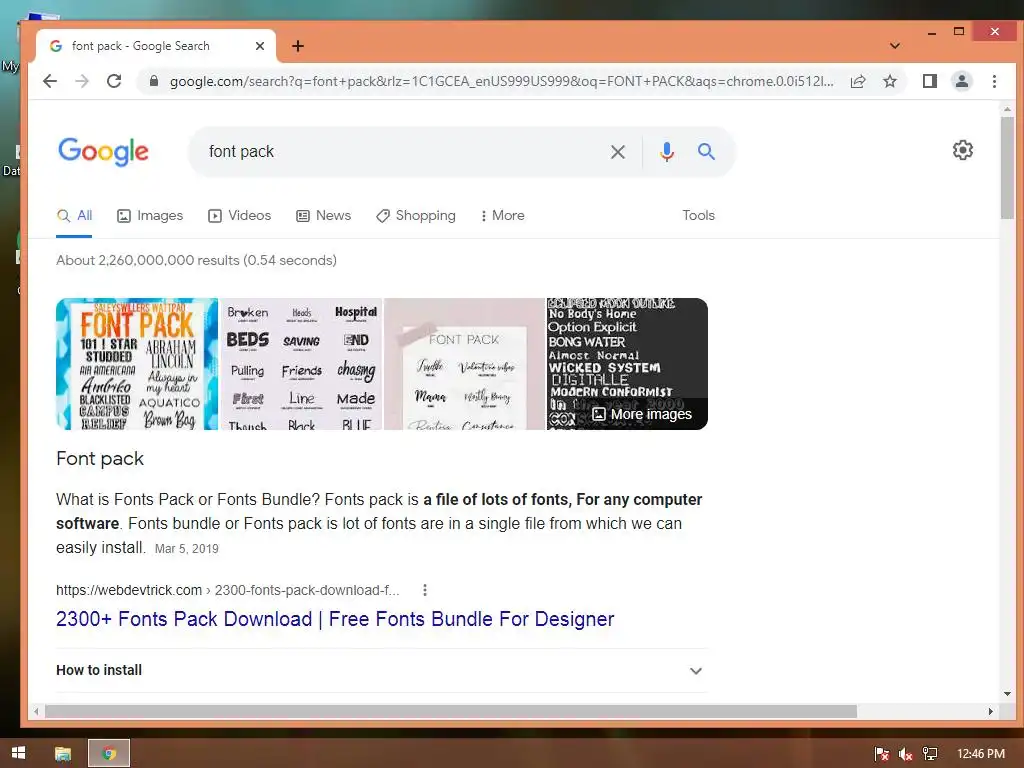Click the Chrome taskbar button

pyautogui.click(x=109, y=754)
